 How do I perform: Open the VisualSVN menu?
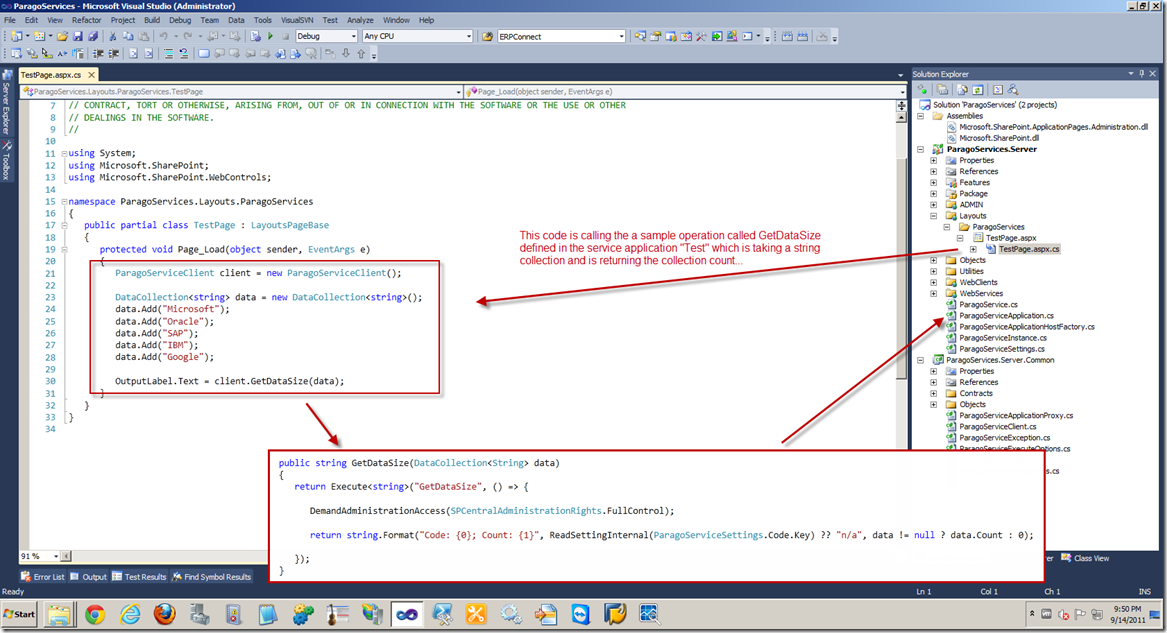296,20
